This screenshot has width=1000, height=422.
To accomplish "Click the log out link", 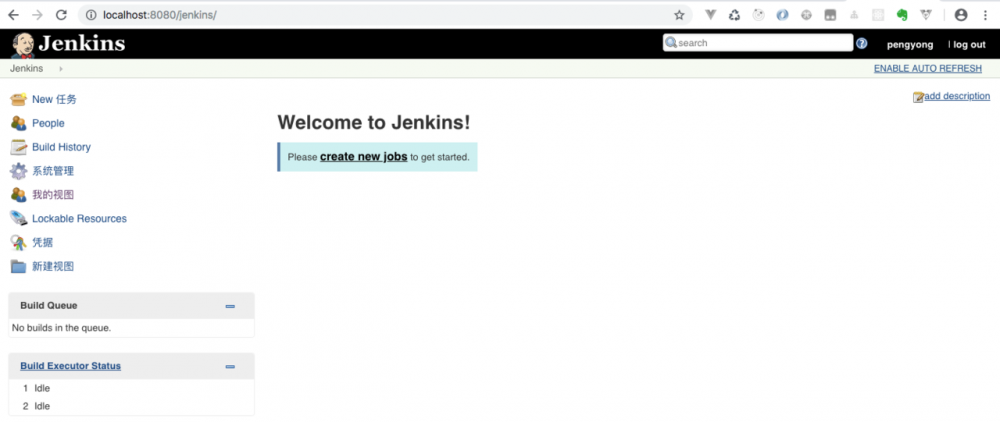I will 969,45.
